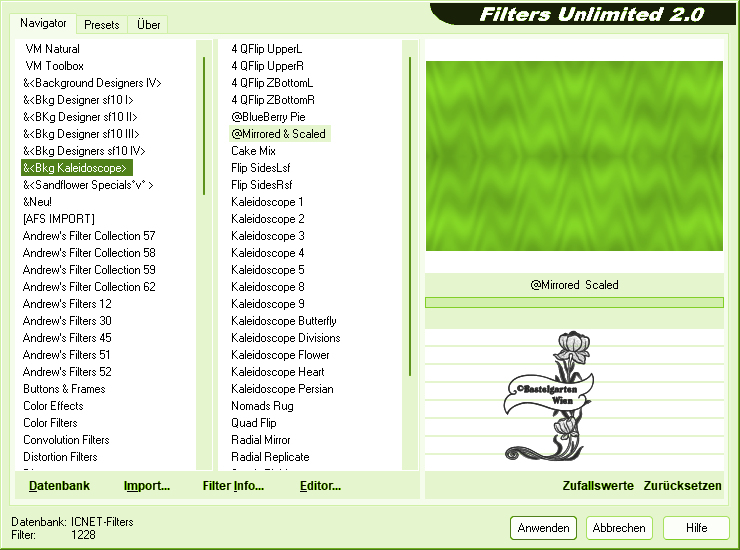Select &<Sandflower Specials°v°> category
This screenshot has height=550, width=740.
point(88,185)
